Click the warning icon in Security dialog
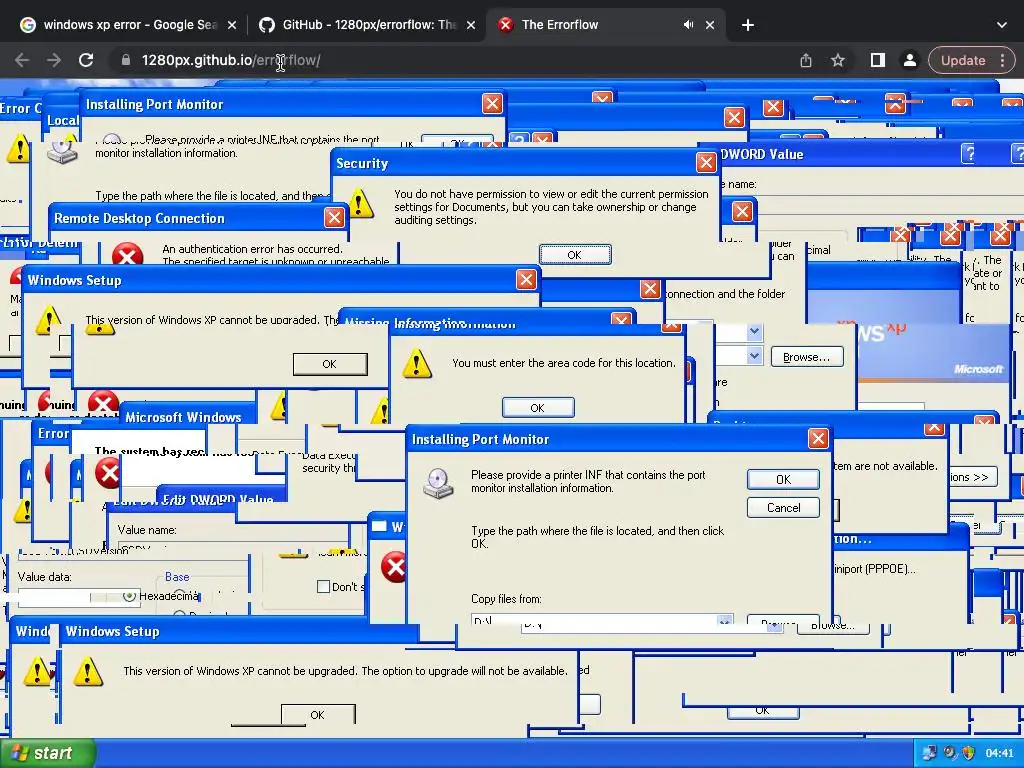 360,203
